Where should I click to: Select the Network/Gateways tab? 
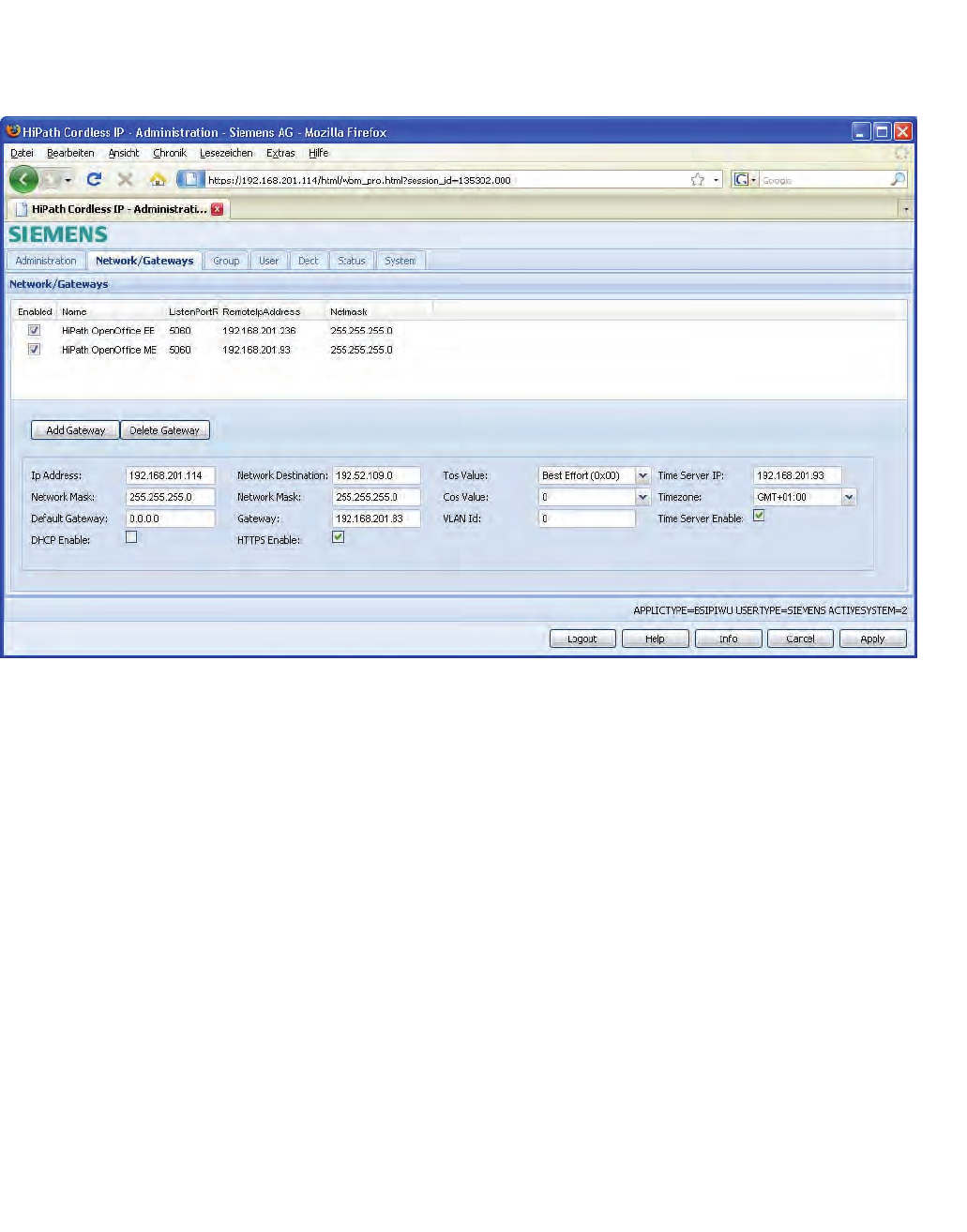(x=144, y=261)
